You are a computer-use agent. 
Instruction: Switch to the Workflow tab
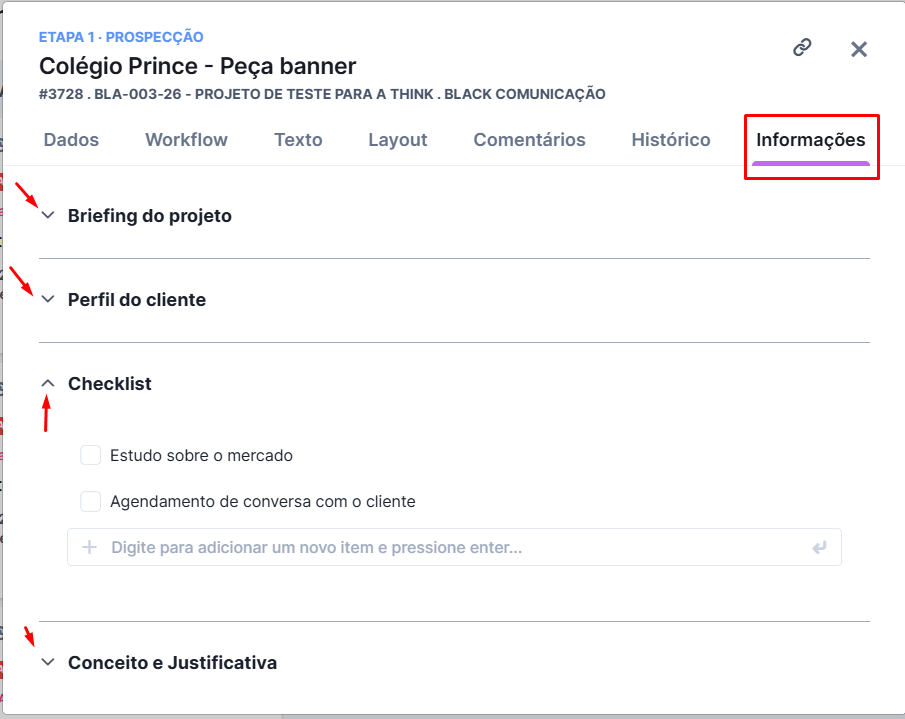186,140
